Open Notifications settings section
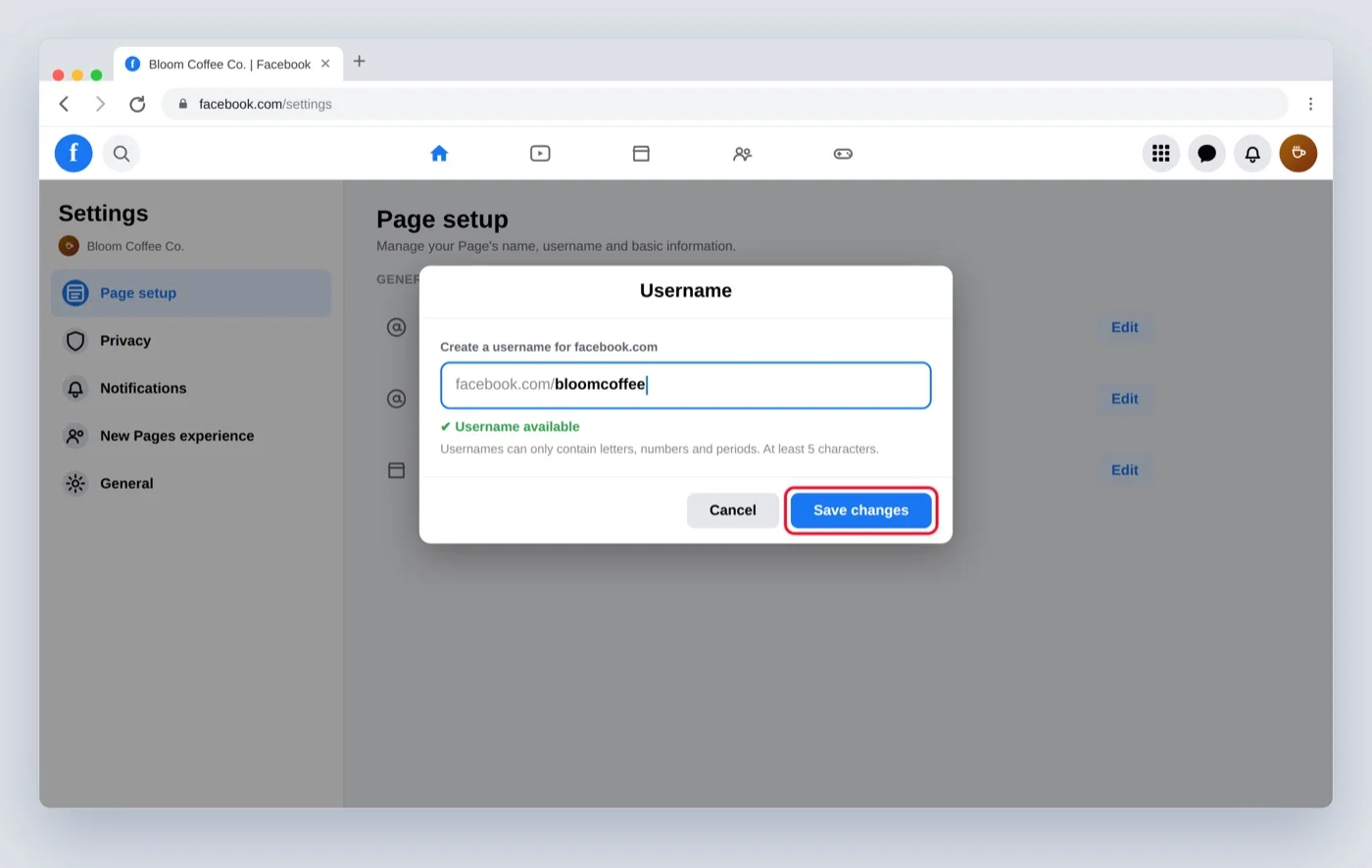This screenshot has width=1372, height=868. [191, 388]
